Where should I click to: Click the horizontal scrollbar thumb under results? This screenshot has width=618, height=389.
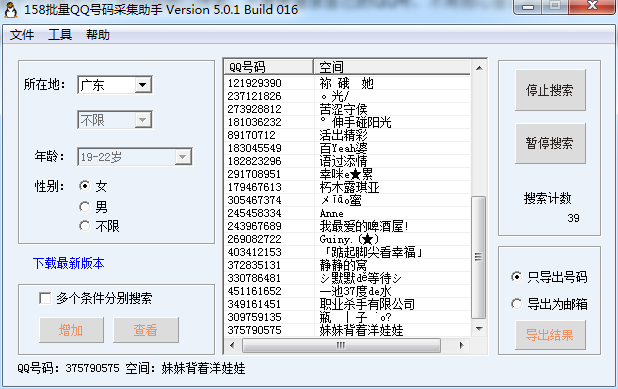(341, 345)
